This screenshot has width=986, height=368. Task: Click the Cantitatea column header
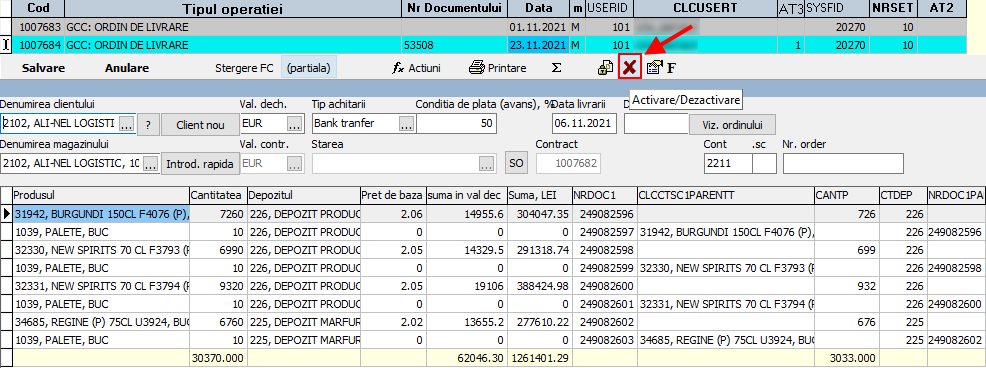(218, 195)
